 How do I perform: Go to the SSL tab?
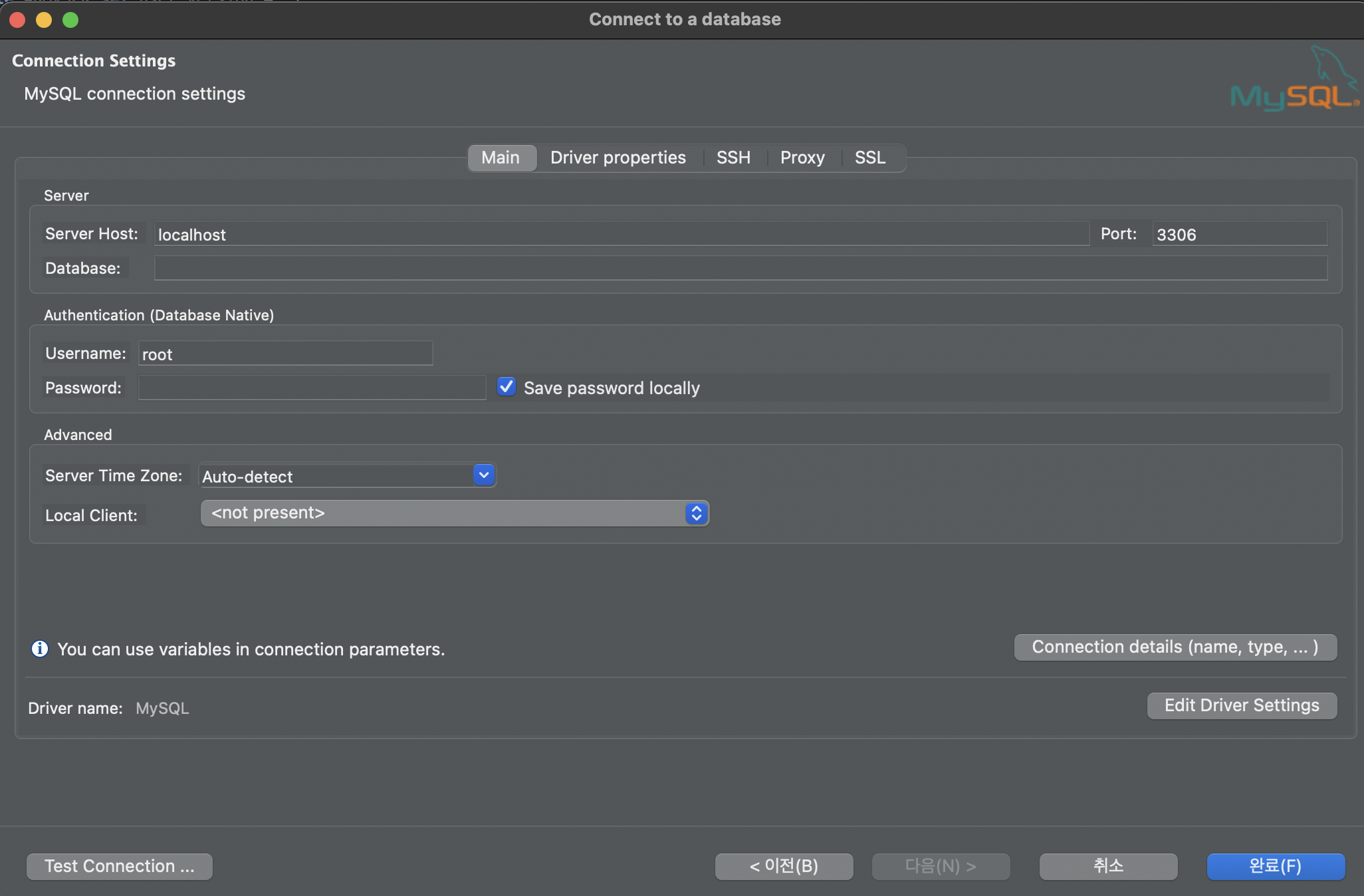point(869,158)
